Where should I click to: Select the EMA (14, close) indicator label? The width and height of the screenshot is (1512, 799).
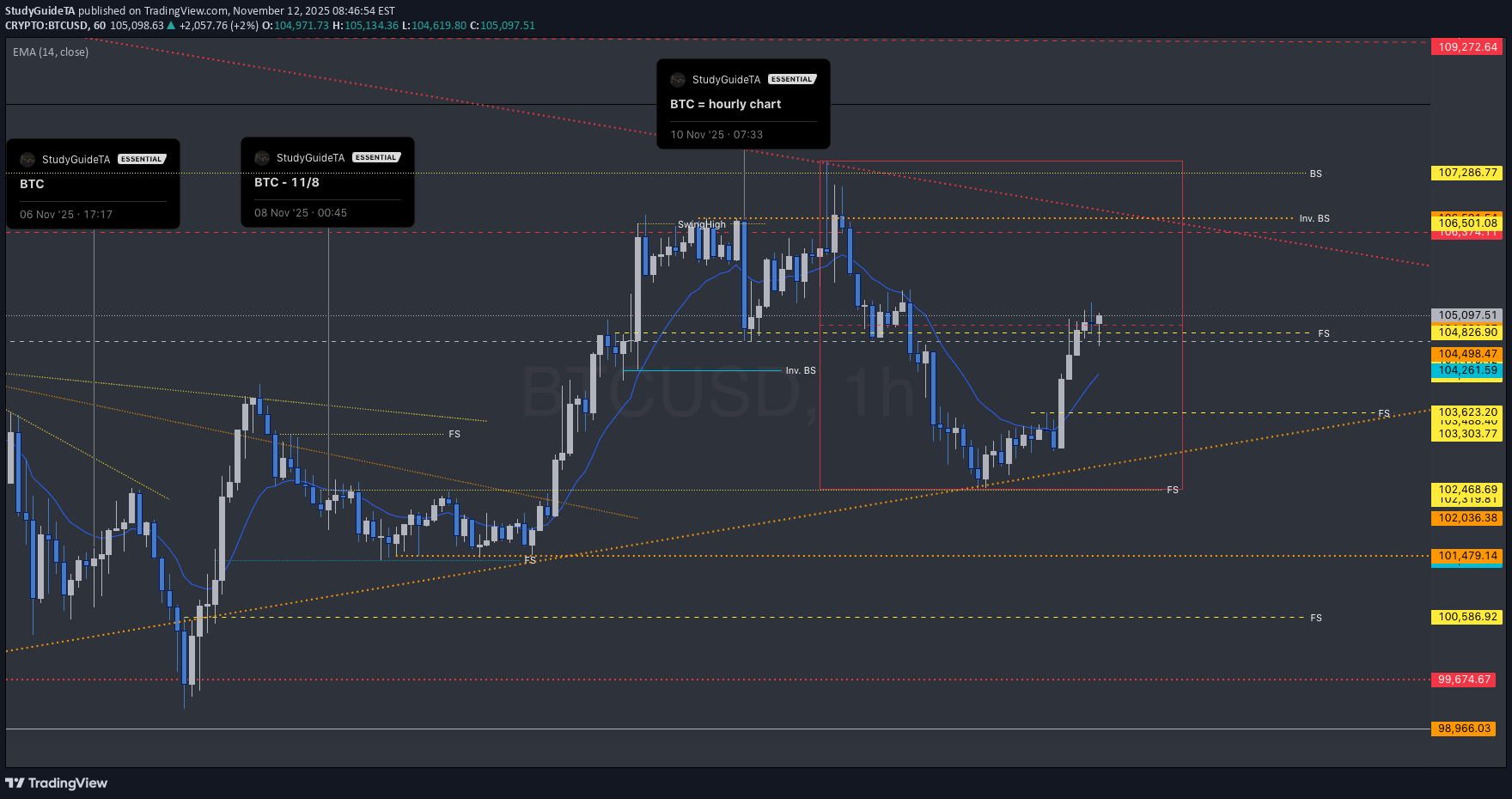pos(51,52)
